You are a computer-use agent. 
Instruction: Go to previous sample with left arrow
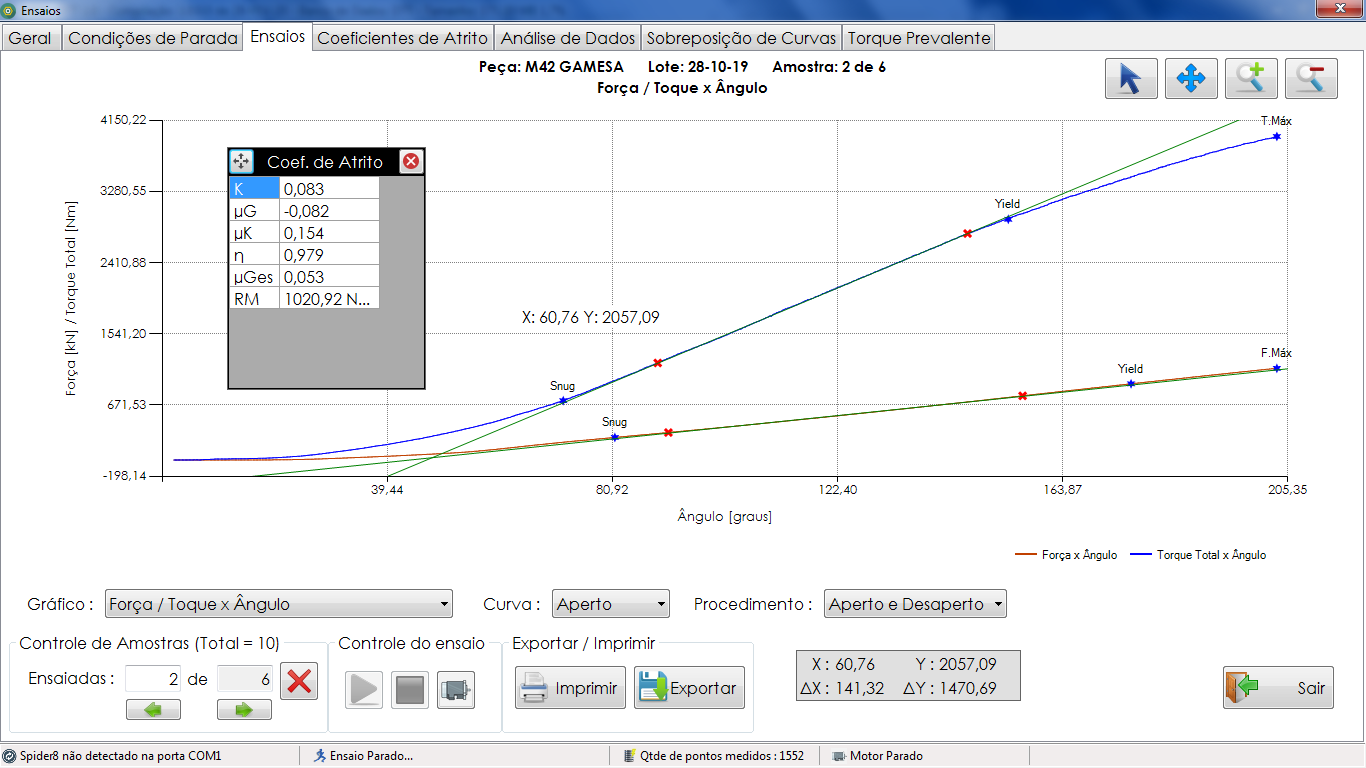tap(153, 710)
